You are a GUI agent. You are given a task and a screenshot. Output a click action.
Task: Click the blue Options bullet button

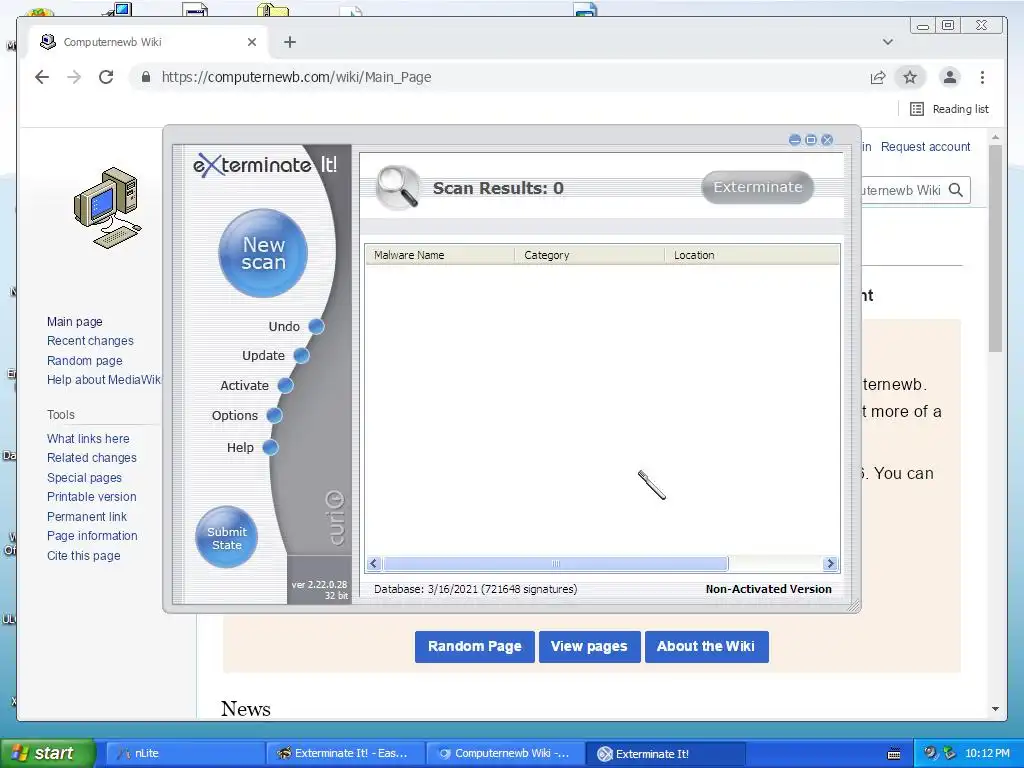[x=274, y=415]
